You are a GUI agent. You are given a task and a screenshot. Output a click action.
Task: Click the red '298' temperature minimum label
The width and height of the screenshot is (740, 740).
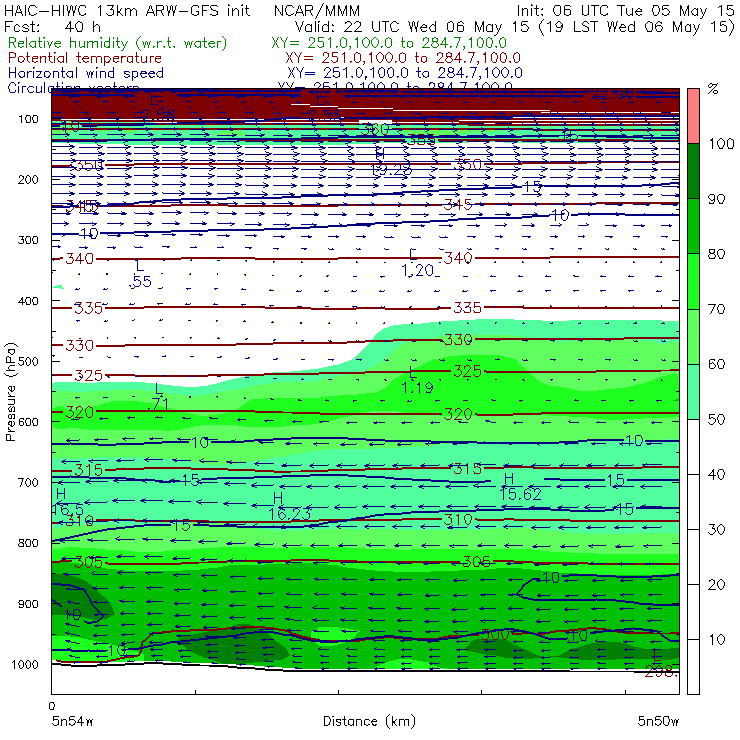(661, 672)
